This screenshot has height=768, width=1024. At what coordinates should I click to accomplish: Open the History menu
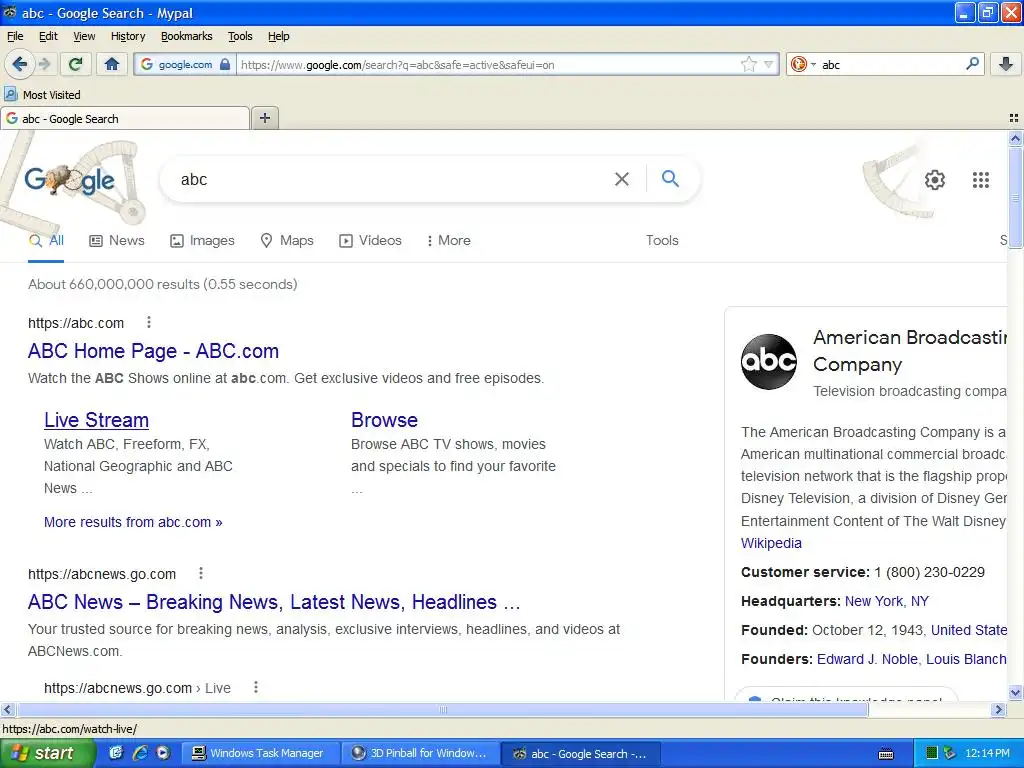(128, 36)
